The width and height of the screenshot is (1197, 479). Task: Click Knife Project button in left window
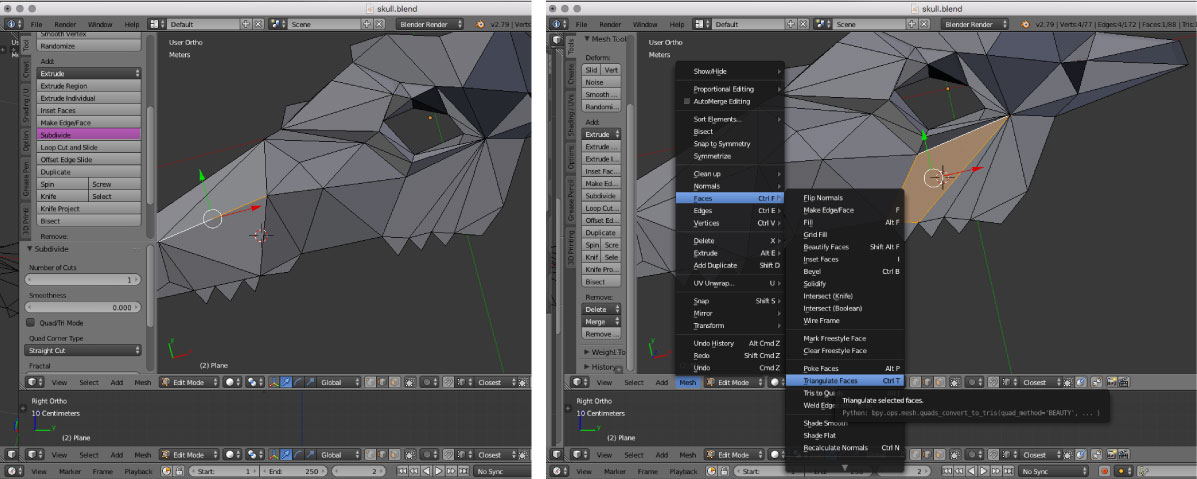pos(89,208)
